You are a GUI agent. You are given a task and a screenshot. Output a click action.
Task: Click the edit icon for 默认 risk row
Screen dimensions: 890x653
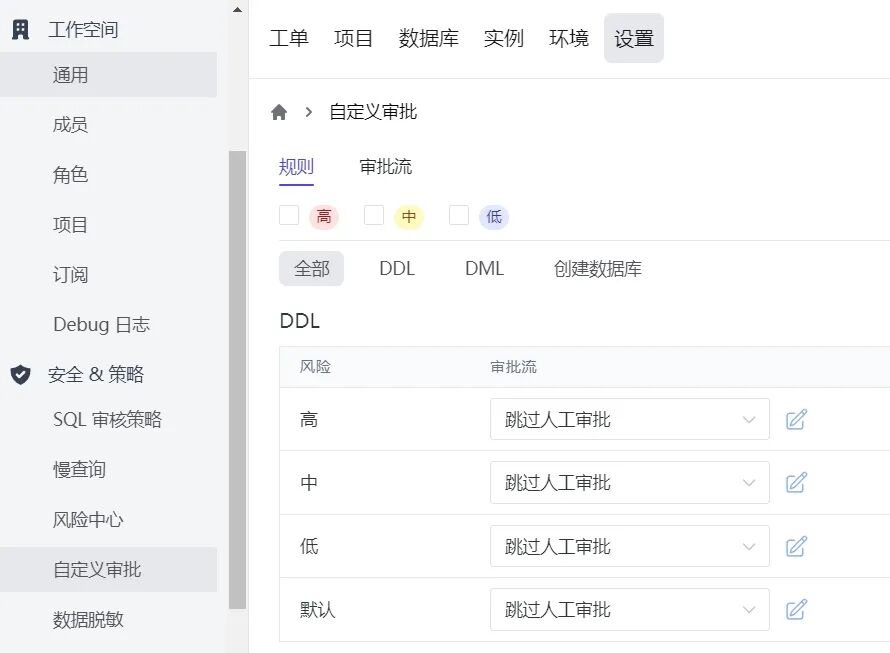tap(796, 609)
